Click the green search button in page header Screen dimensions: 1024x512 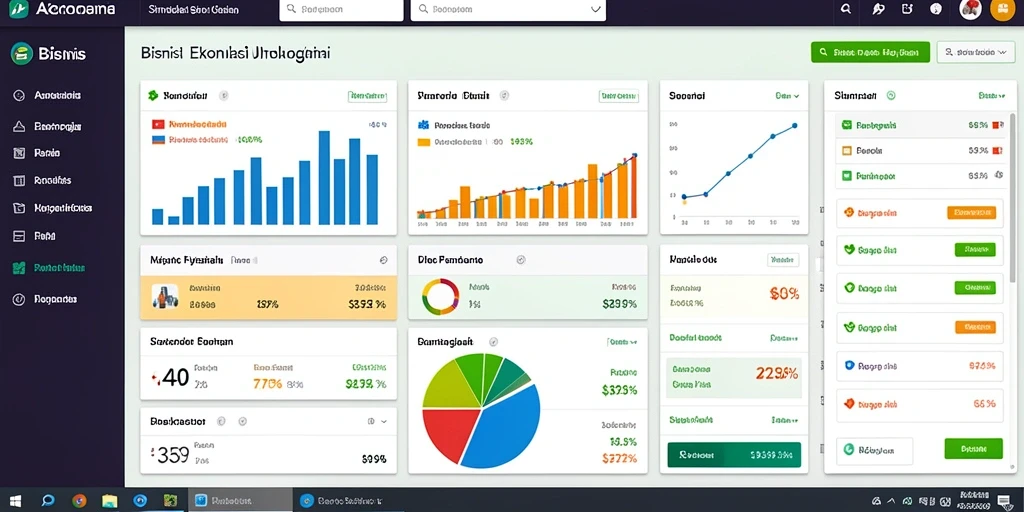pyautogui.click(x=870, y=52)
